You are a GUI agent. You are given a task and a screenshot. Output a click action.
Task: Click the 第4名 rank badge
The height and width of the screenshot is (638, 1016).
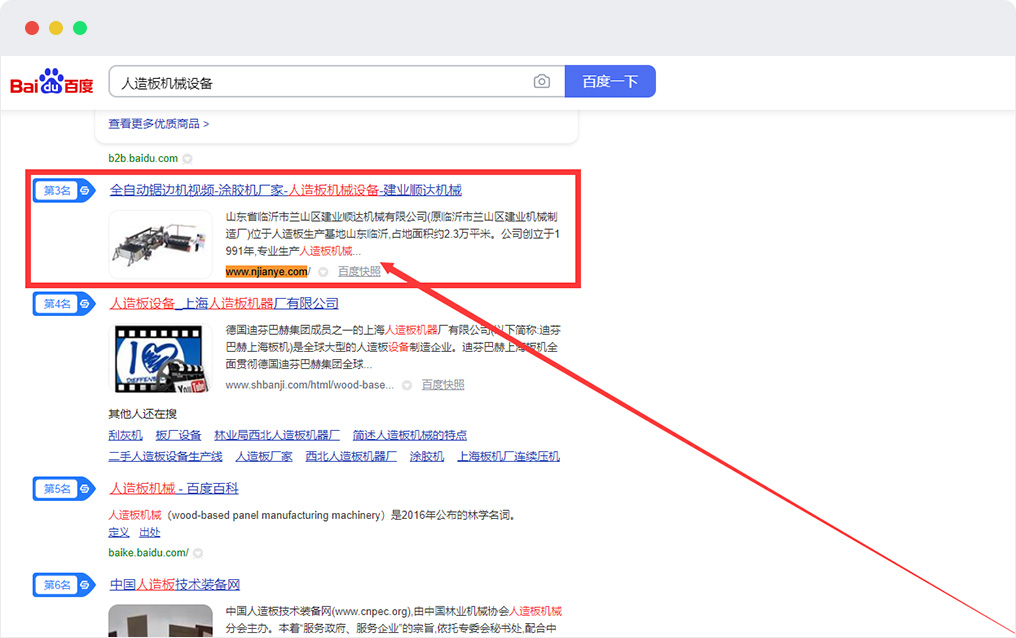64,304
